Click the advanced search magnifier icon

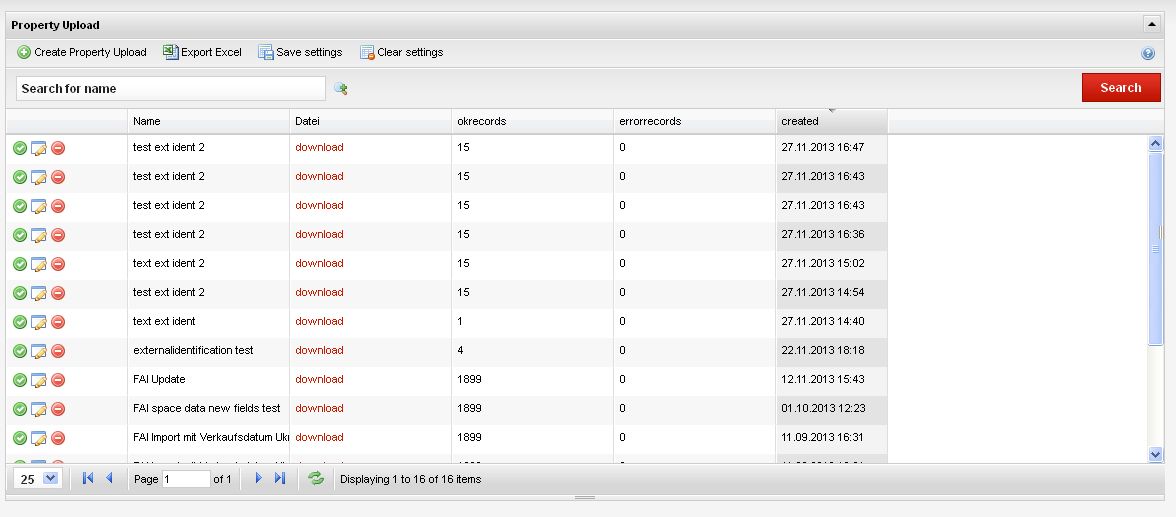coord(340,89)
